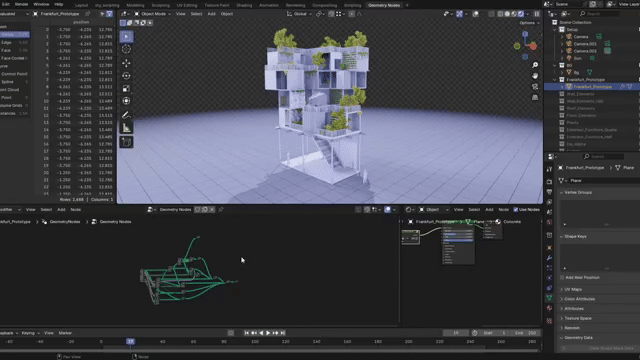This screenshot has width=640, height=360.
Task: Expand the Color Attributes panel
Action: click(x=579, y=299)
